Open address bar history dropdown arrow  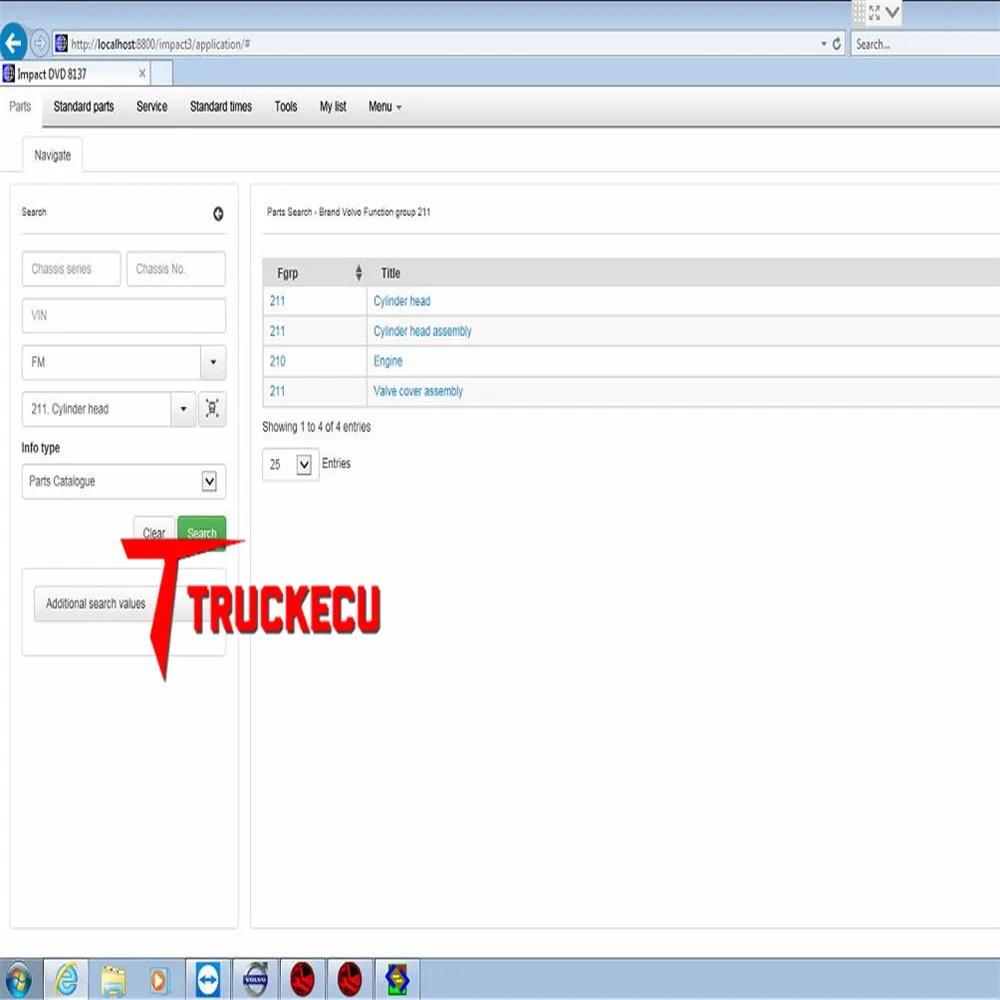[x=823, y=44]
